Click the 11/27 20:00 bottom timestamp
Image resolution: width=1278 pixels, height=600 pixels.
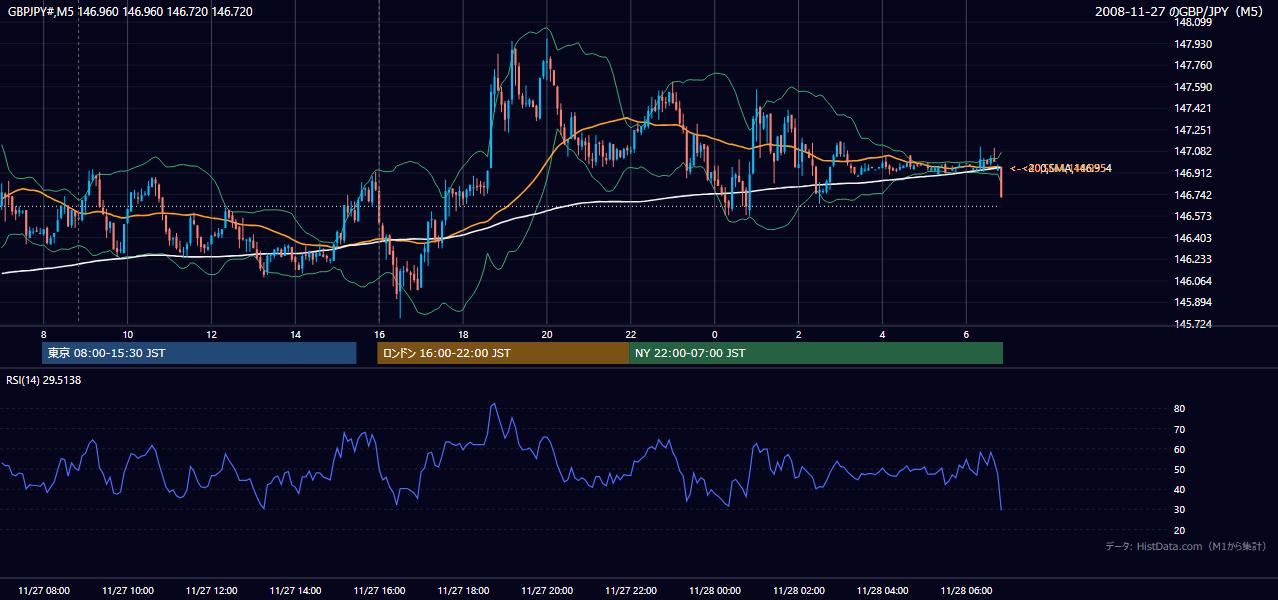[x=546, y=591]
